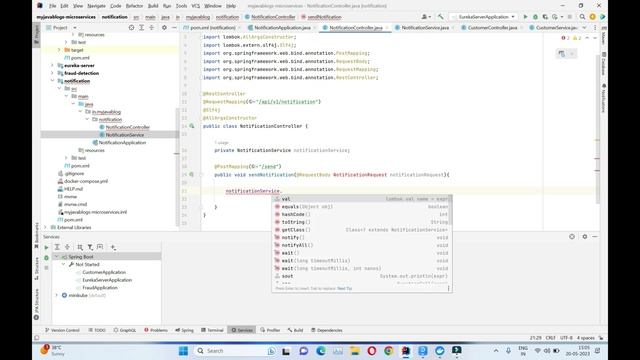Click Collapse All icon in Services toolbar

pos(67,247)
